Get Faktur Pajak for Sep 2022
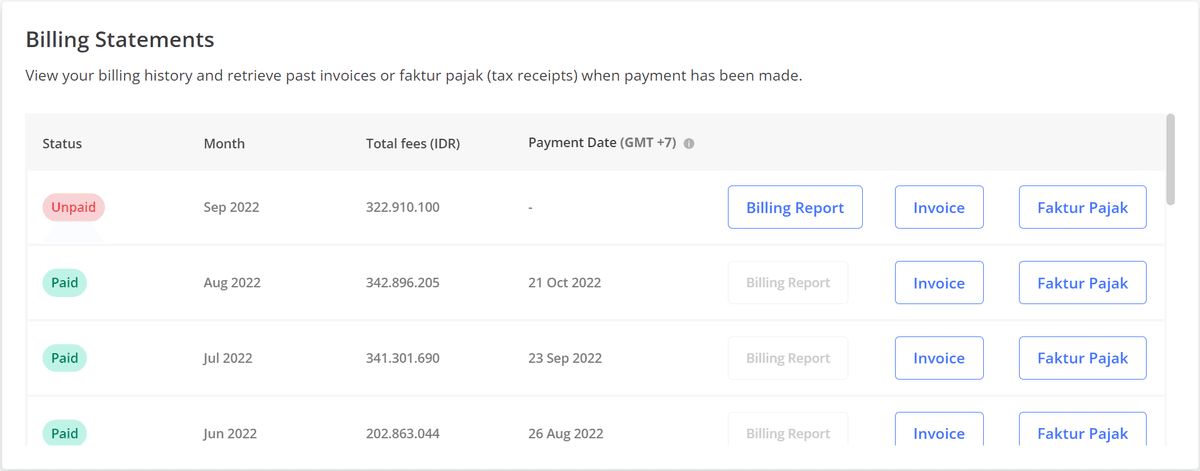Viewport: 1200px width, 471px height. coord(1082,208)
